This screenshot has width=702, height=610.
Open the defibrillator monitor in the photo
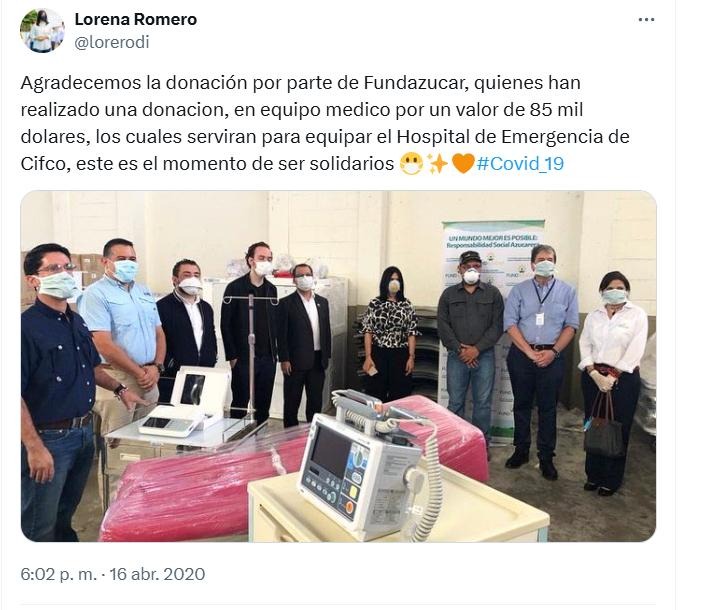[367, 465]
